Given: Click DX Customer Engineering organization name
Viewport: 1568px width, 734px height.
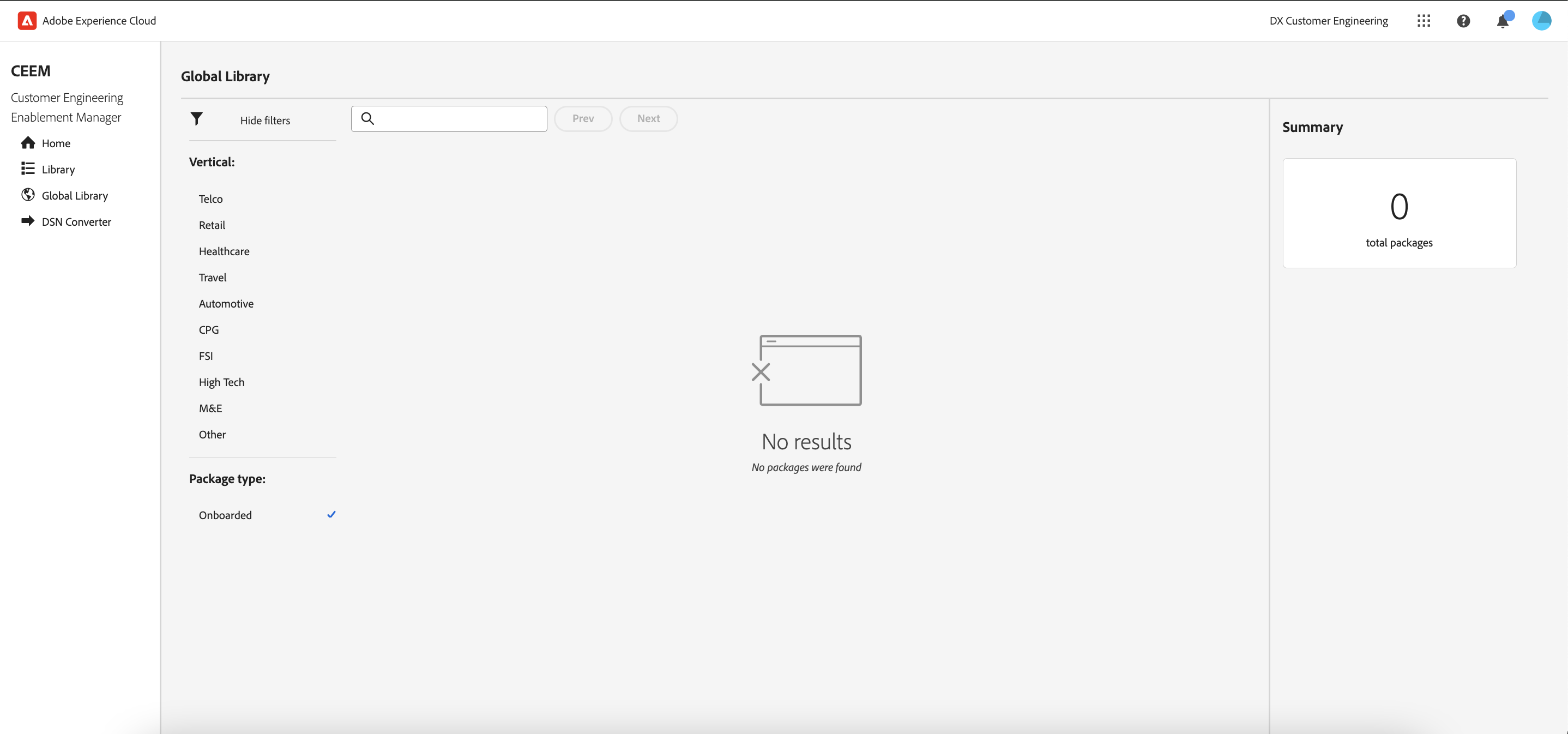Looking at the screenshot, I should coord(1328,21).
